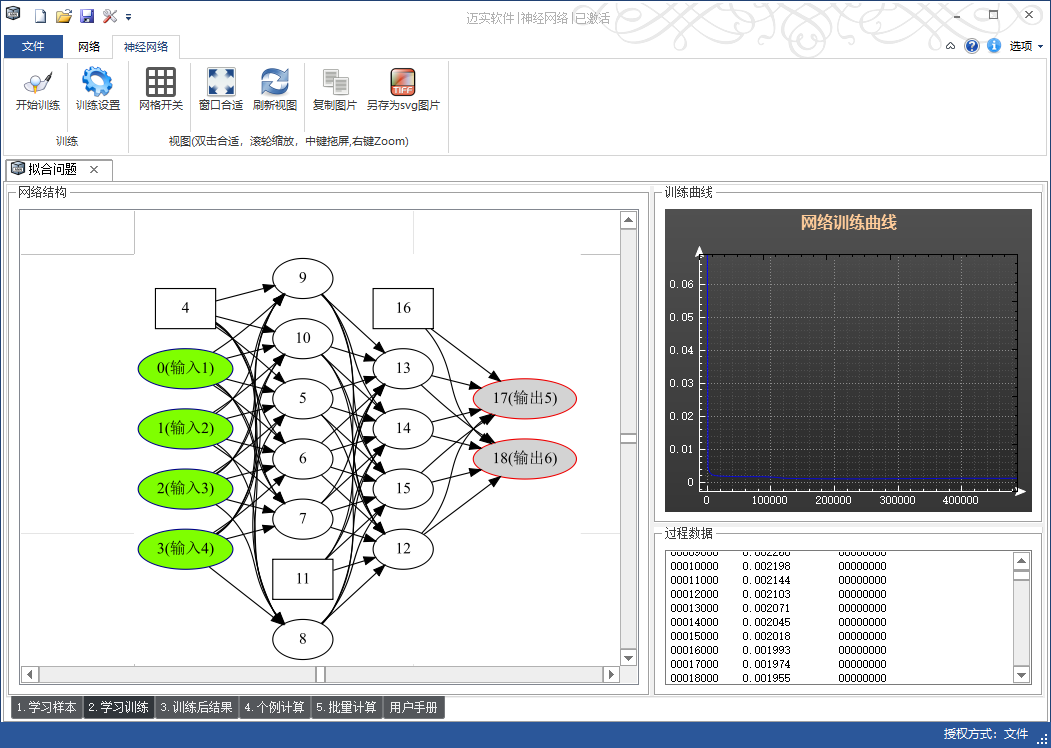Expand the quick access toolbar dropdown arrow
This screenshot has height=748, width=1051.
pos(129,17)
